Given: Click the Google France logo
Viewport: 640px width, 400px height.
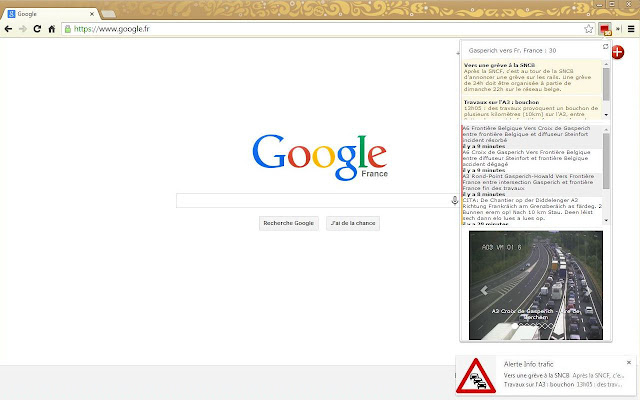Looking at the screenshot, I should coord(320,157).
